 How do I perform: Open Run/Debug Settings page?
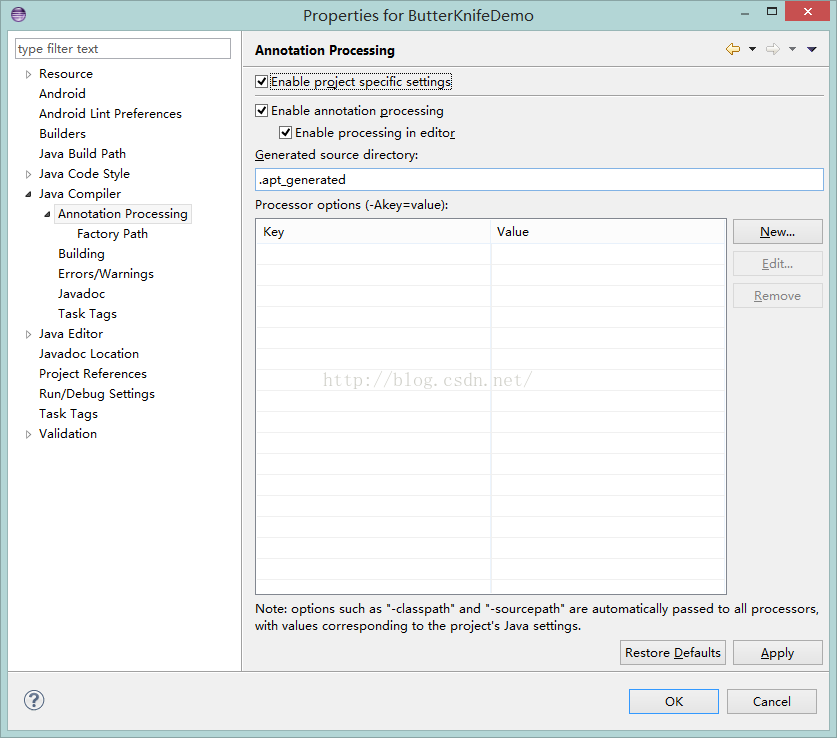click(x=97, y=394)
